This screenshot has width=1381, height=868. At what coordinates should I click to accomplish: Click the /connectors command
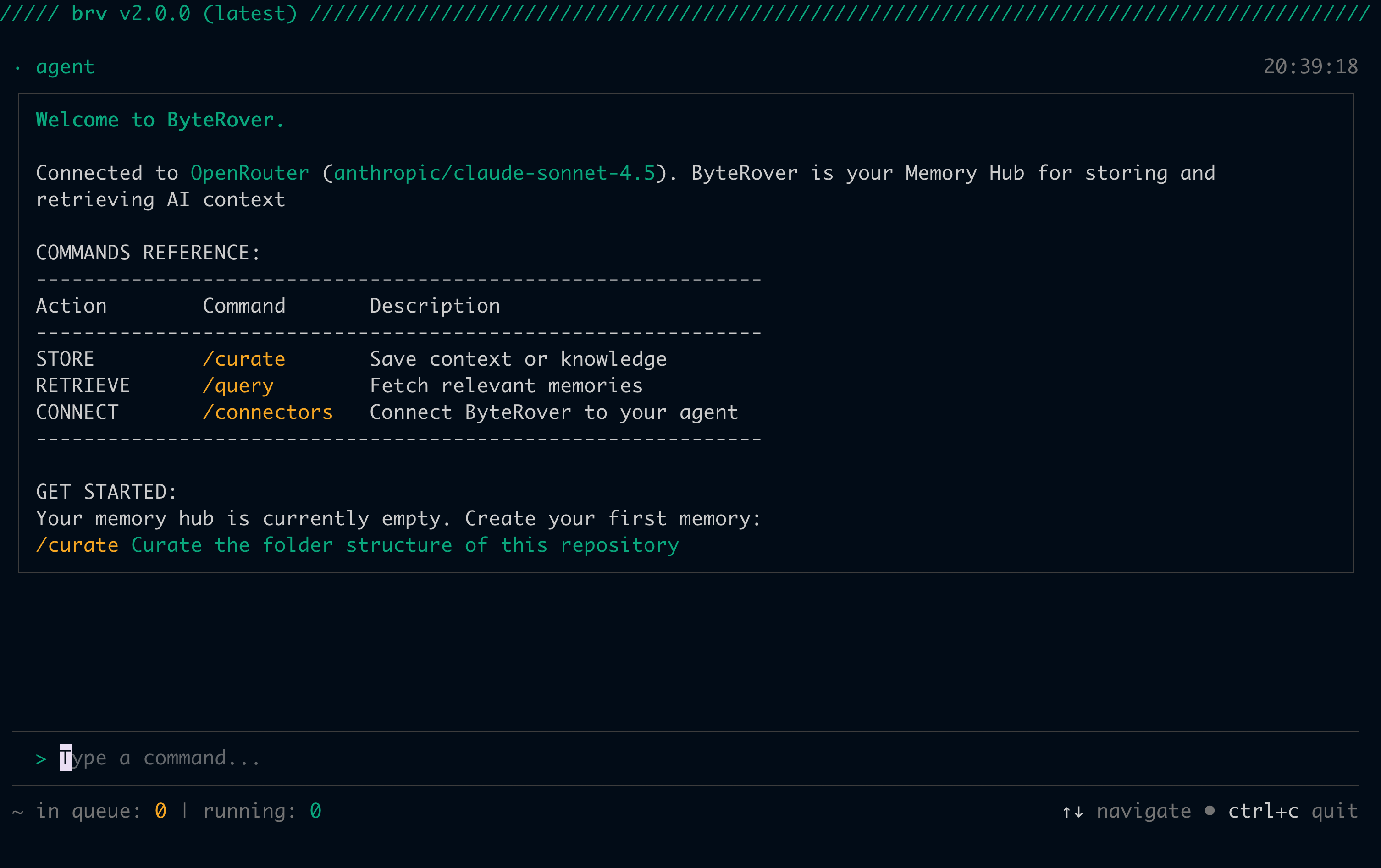coord(267,412)
